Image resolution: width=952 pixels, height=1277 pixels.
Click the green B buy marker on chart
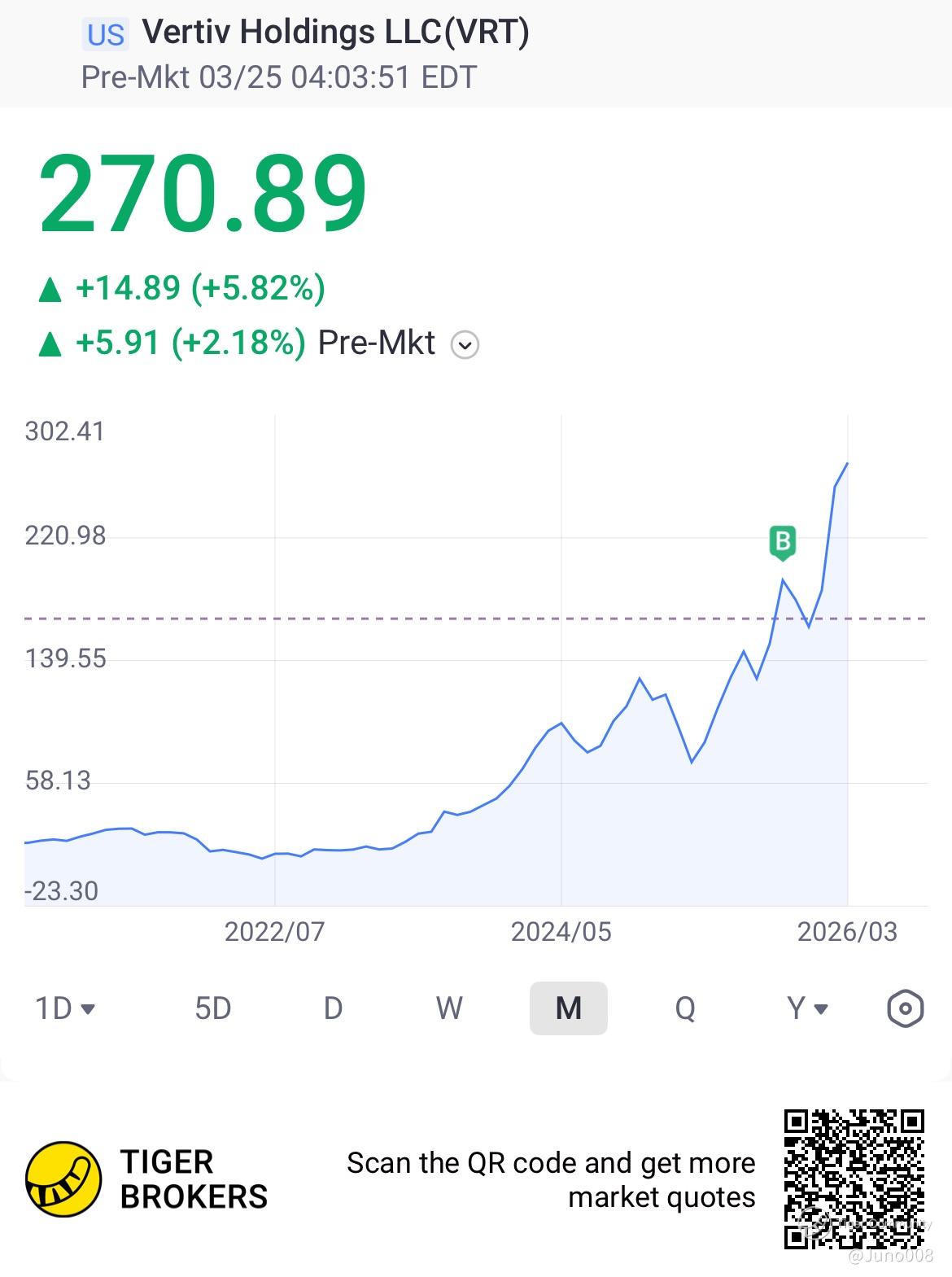coord(782,541)
